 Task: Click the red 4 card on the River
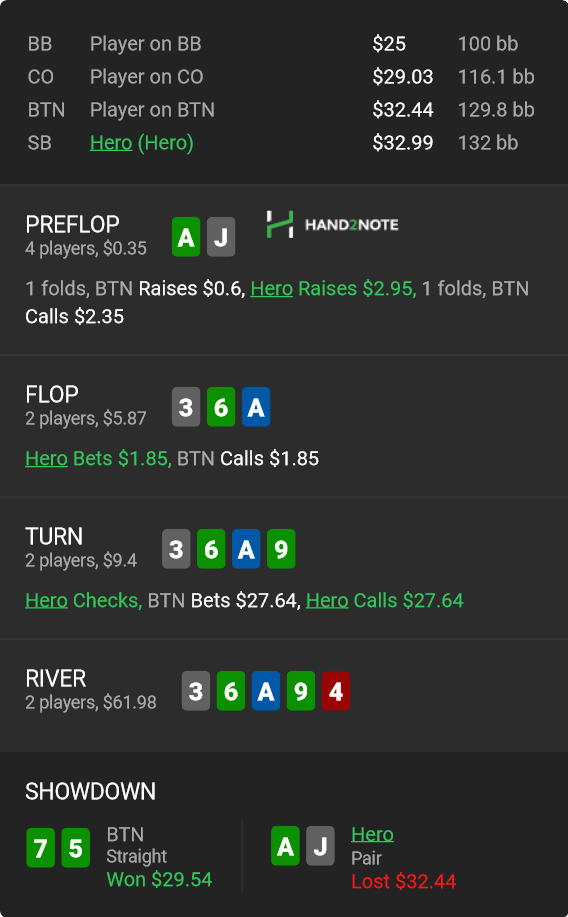[x=336, y=691]
